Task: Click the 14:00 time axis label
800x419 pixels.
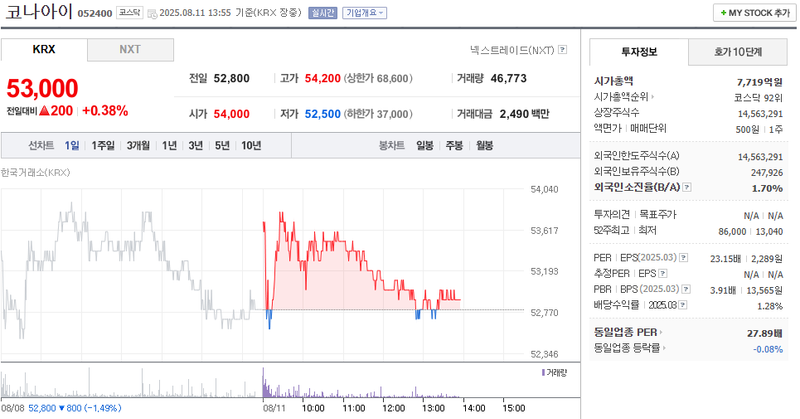Action: [473, 408]
